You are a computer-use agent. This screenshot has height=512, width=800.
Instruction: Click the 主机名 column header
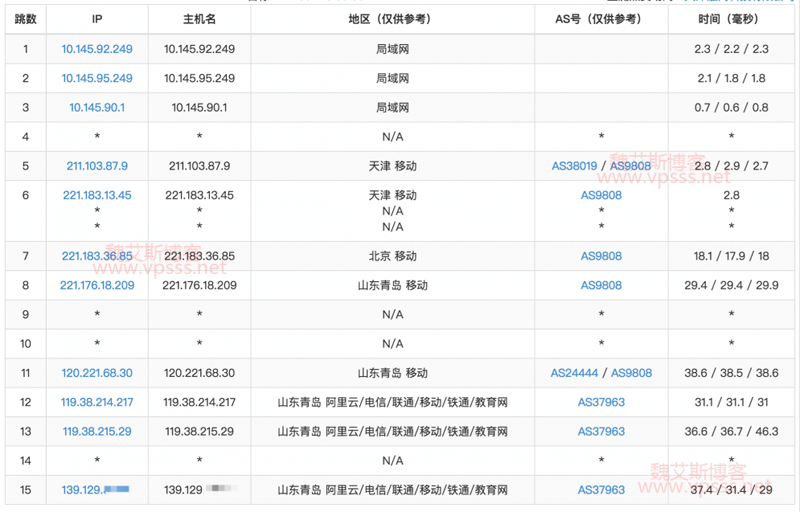(199, 19)
